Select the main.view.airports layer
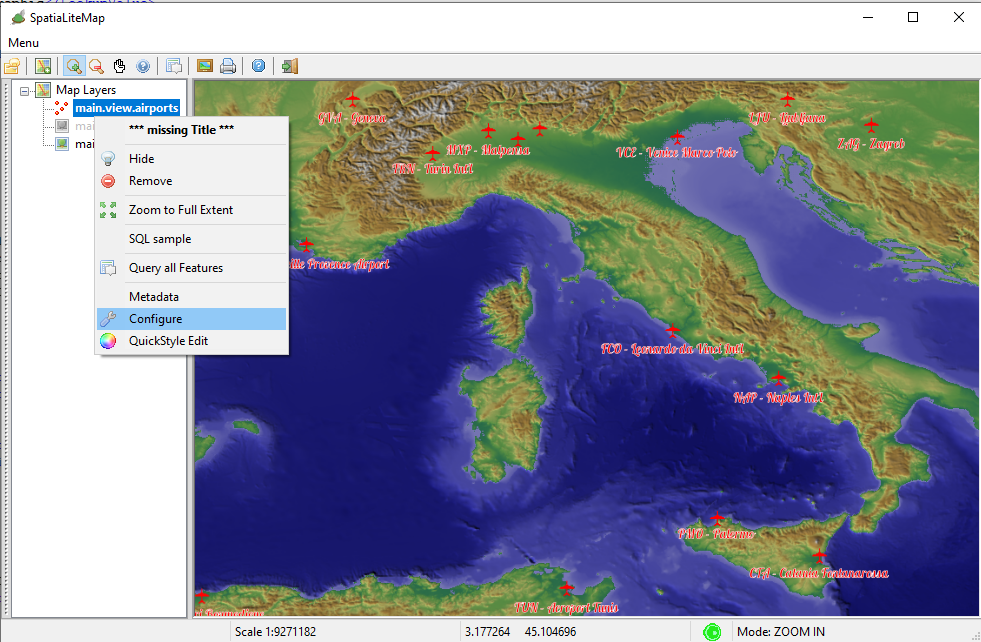 (127, 108)
